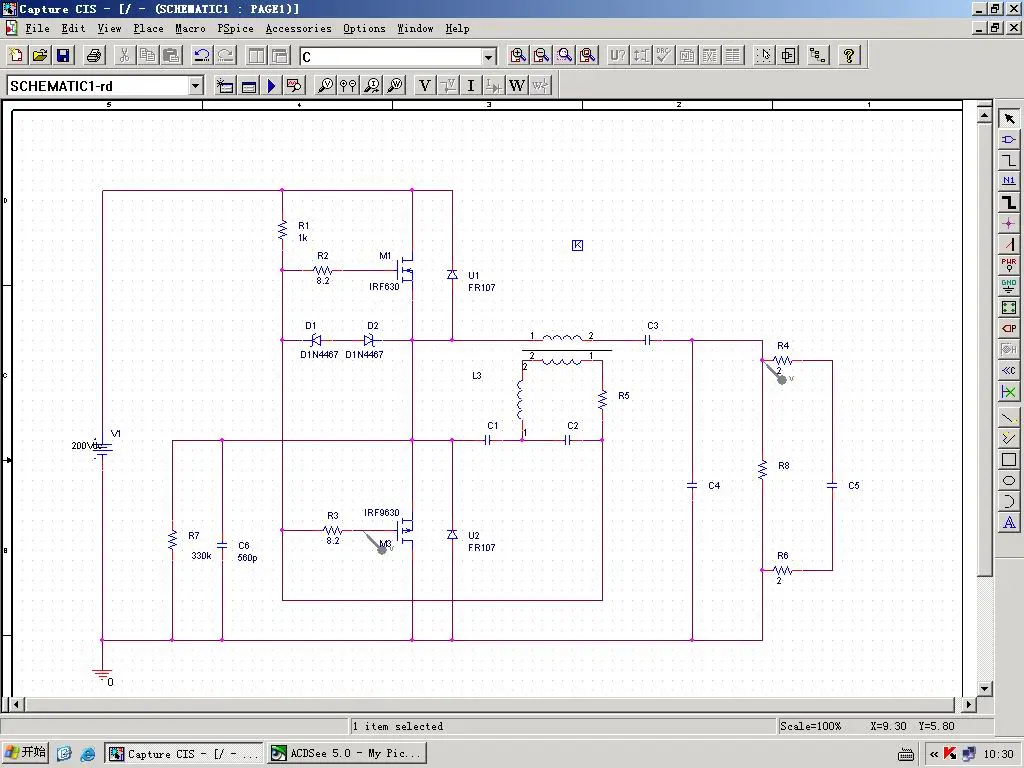1024x768 pixels.
Task: Select the Place Wire tool
Action: 1009,161
